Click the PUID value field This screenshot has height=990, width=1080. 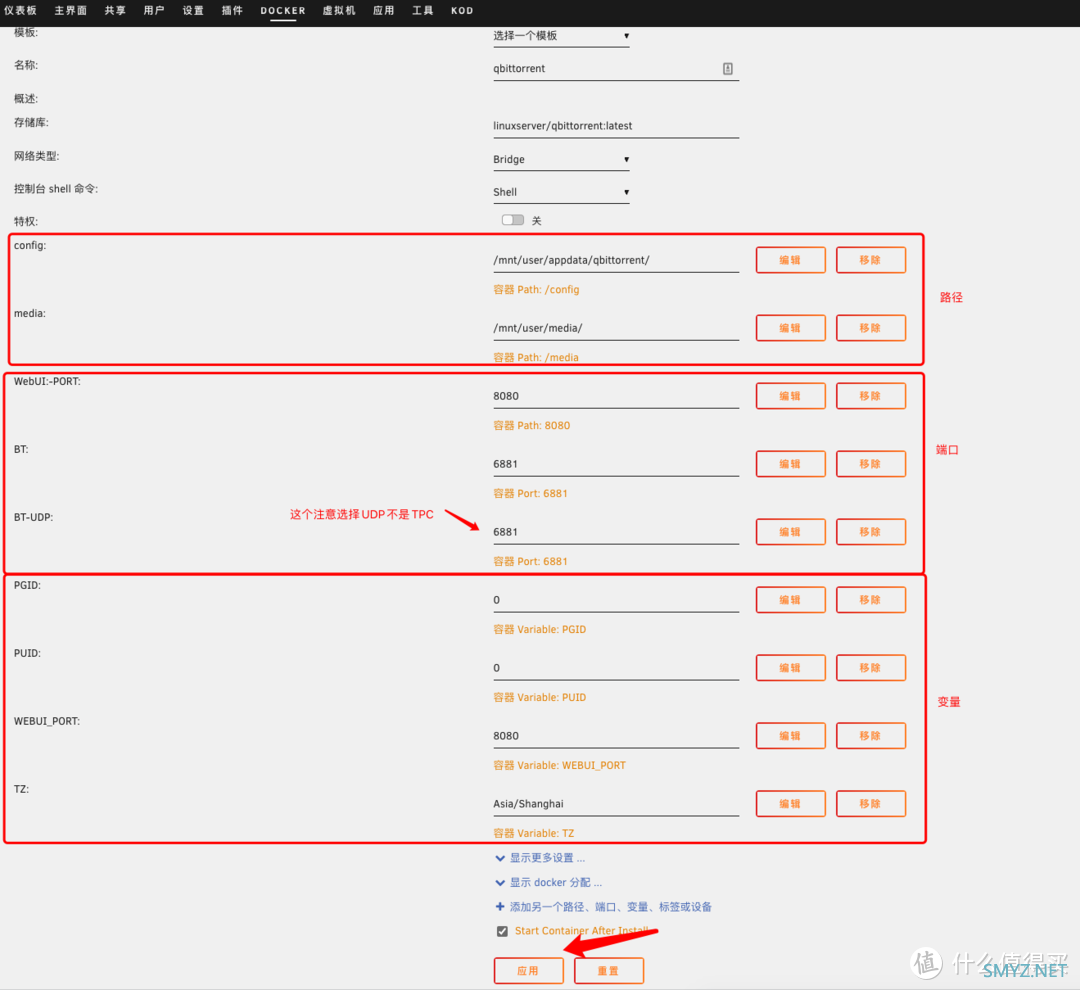tap(616, 668)
